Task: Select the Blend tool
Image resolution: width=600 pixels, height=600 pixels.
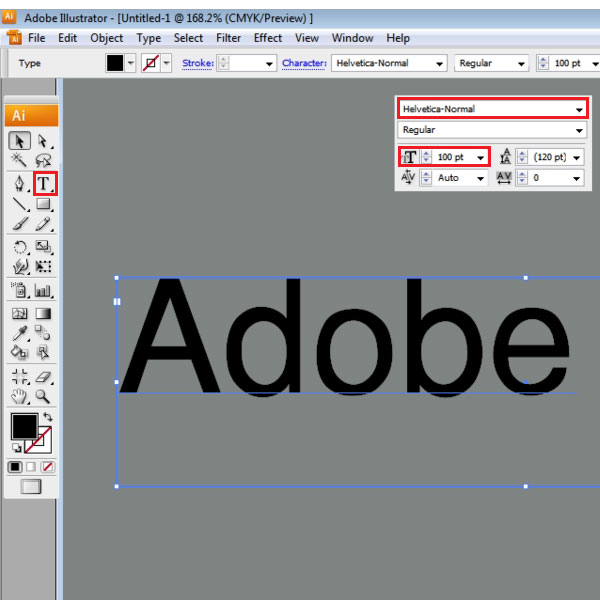Action: [43, 333]
